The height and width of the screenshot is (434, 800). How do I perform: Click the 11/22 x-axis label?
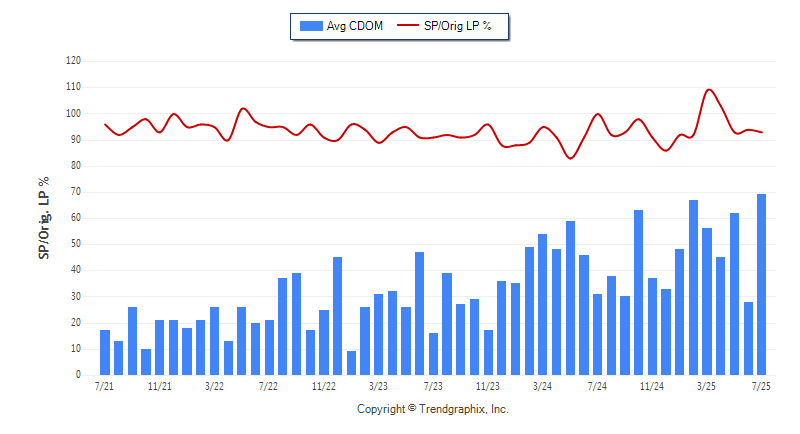coord(323,386)
